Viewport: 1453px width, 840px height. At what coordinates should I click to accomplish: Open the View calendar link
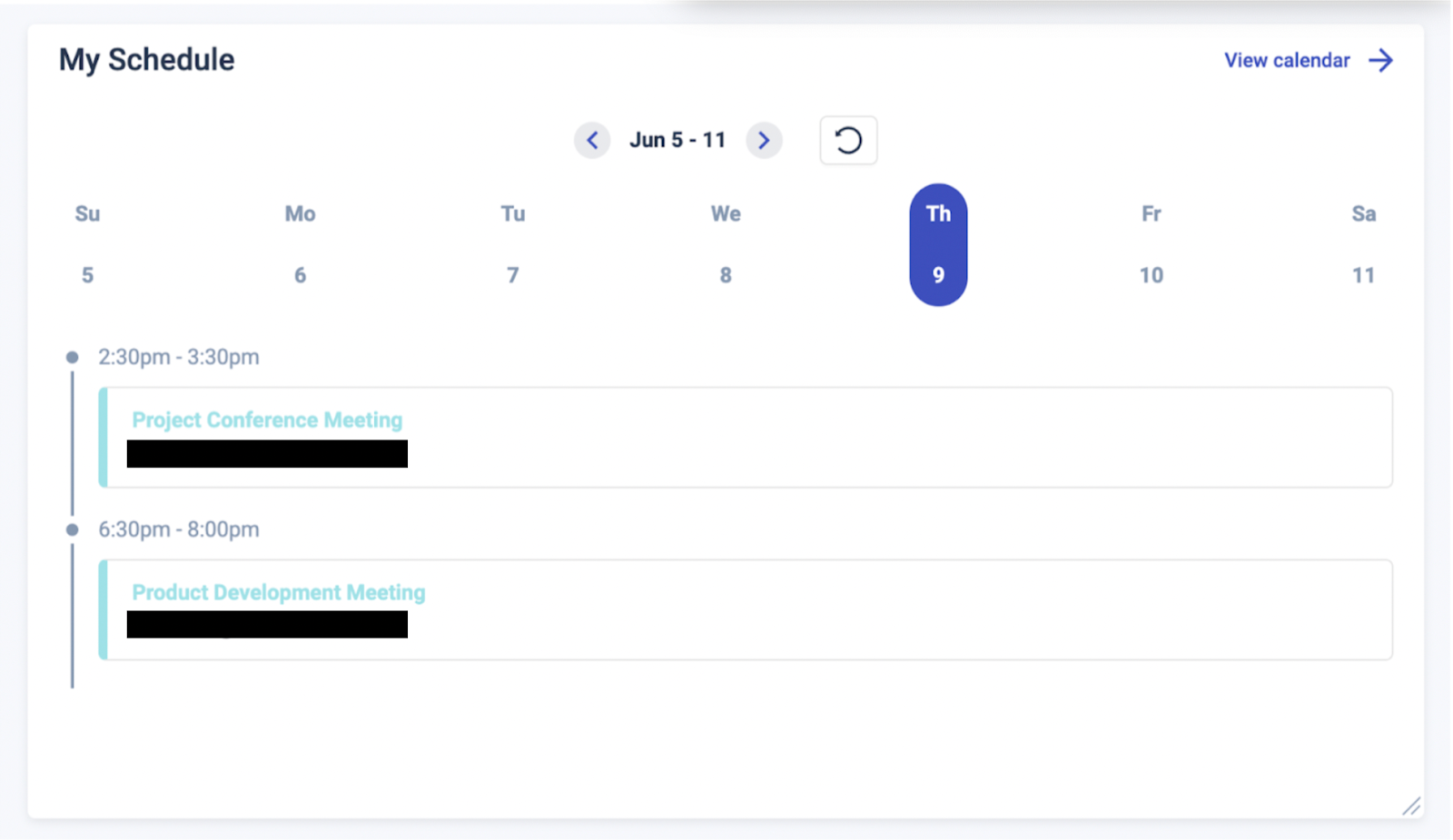pyautogui.click(x=1287, y=61)
